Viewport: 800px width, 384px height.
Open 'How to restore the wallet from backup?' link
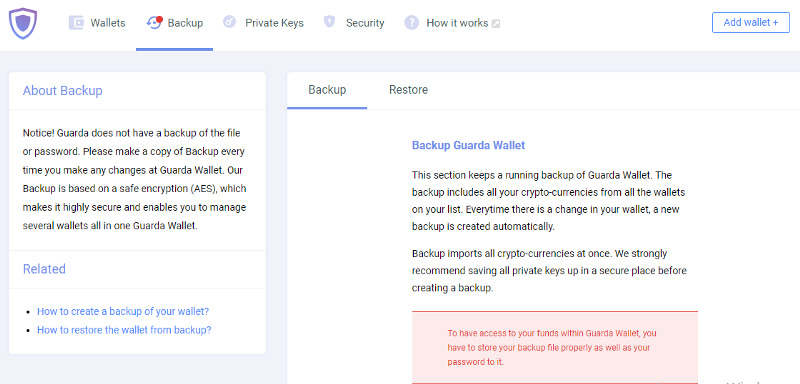pyautogui.click(x=124, y=330)
